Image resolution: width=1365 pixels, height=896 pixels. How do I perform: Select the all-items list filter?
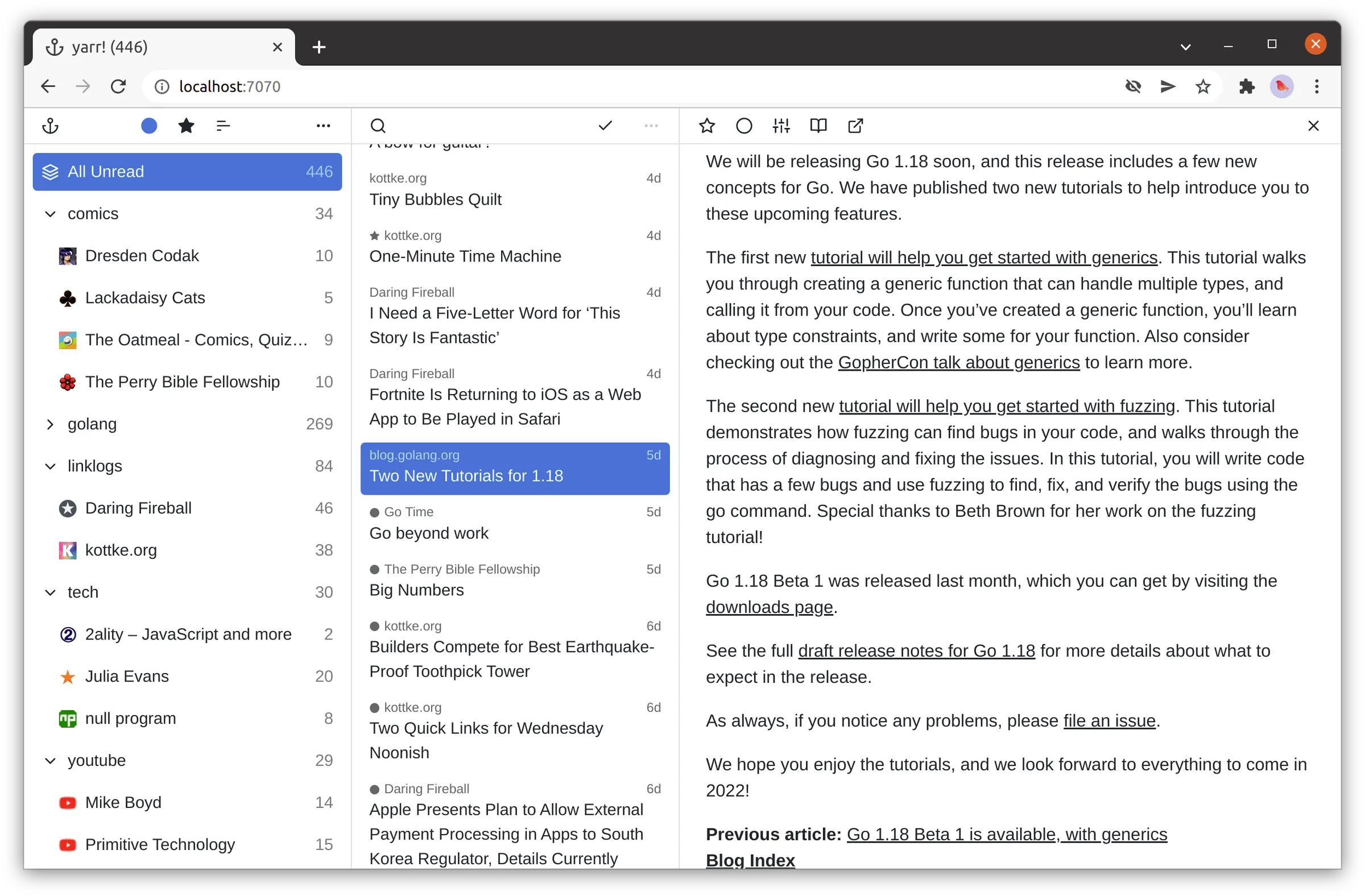(x=224, y=126)
